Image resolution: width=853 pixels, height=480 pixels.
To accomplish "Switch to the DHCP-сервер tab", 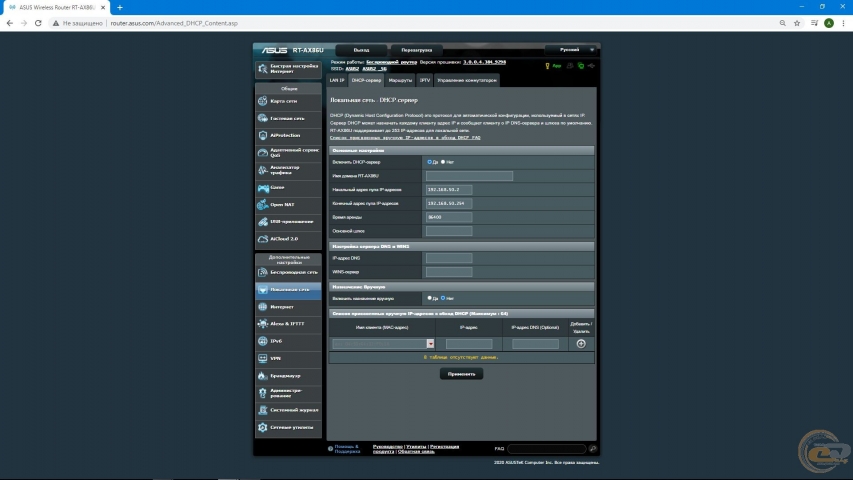I will [366, 81].
